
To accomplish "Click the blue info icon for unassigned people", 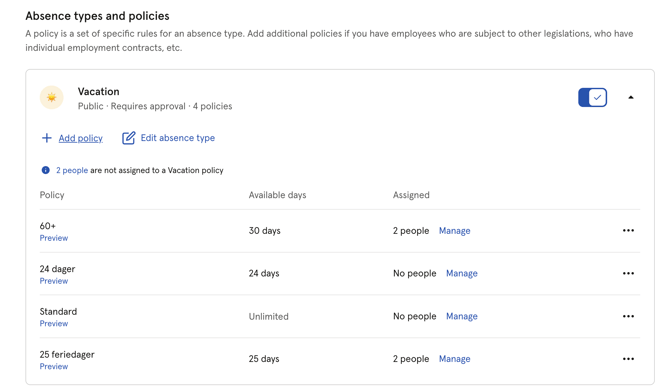I will tap(46, 170).
